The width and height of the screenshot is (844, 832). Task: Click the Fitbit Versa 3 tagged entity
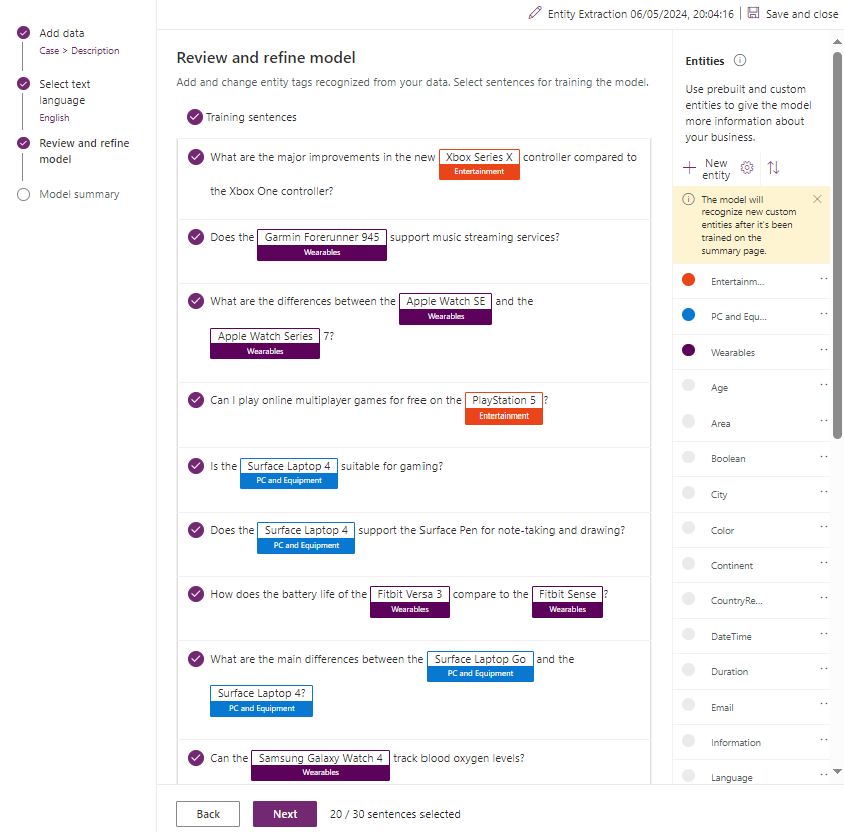point(410,602)
